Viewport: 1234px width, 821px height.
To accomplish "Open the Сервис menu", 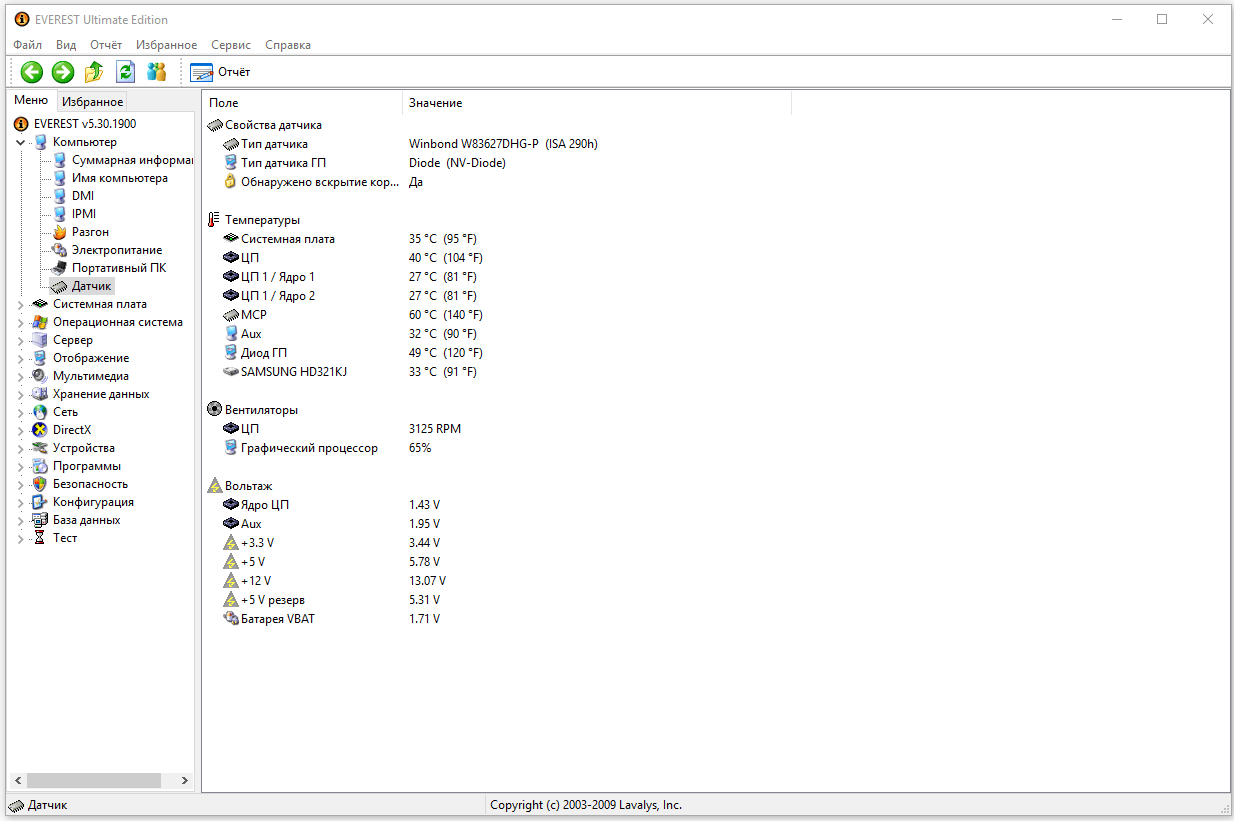I will pyautogui.click(x=232, y=45).
